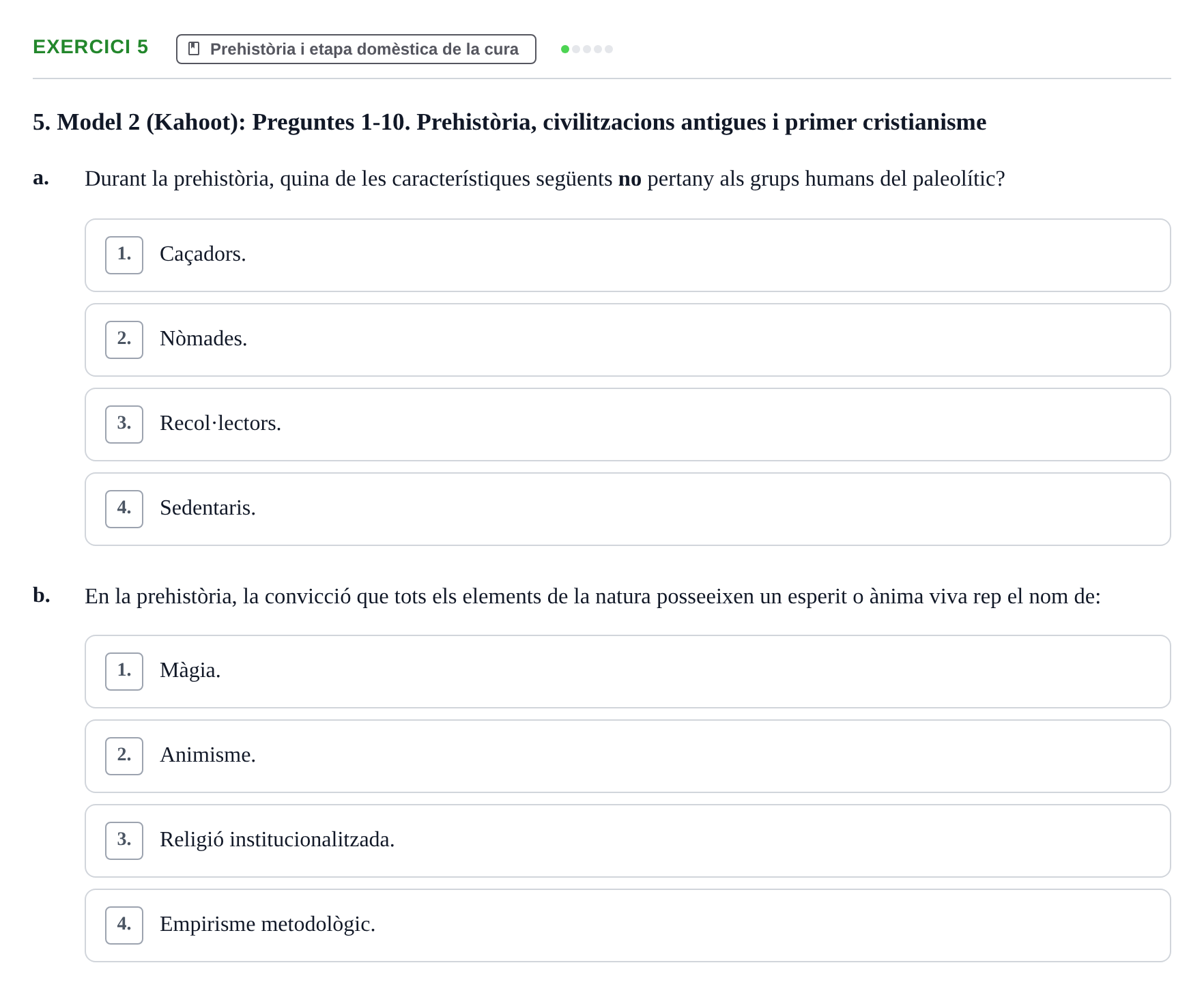Pick 'Religió institucionalitzada.' in question b
Image resolution: width=1204 pixels, height=1006 pixels.
[627, 841]
